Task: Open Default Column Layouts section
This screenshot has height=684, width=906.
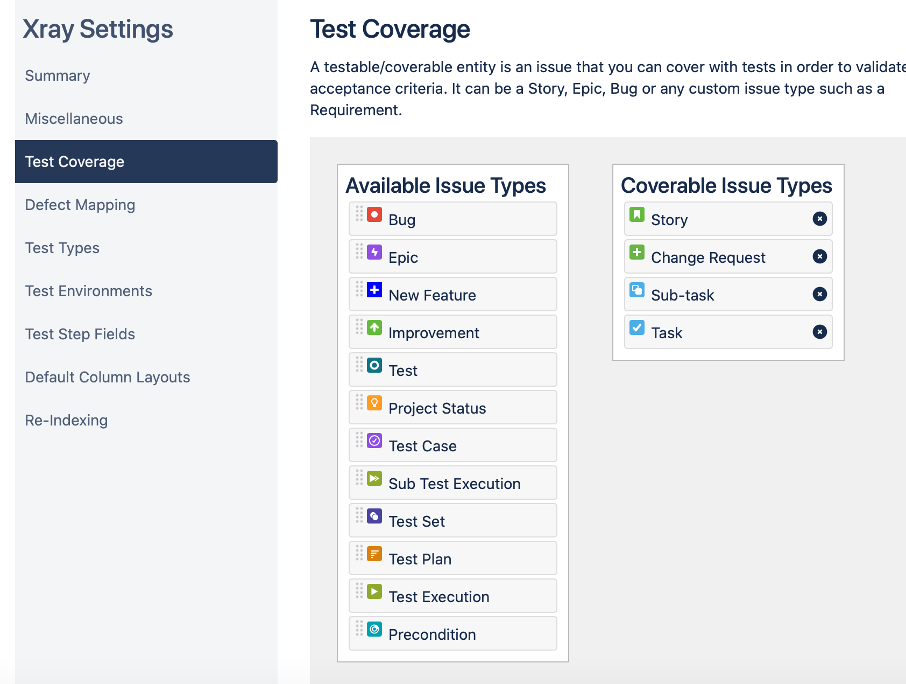Action: (x=107, y=377)
